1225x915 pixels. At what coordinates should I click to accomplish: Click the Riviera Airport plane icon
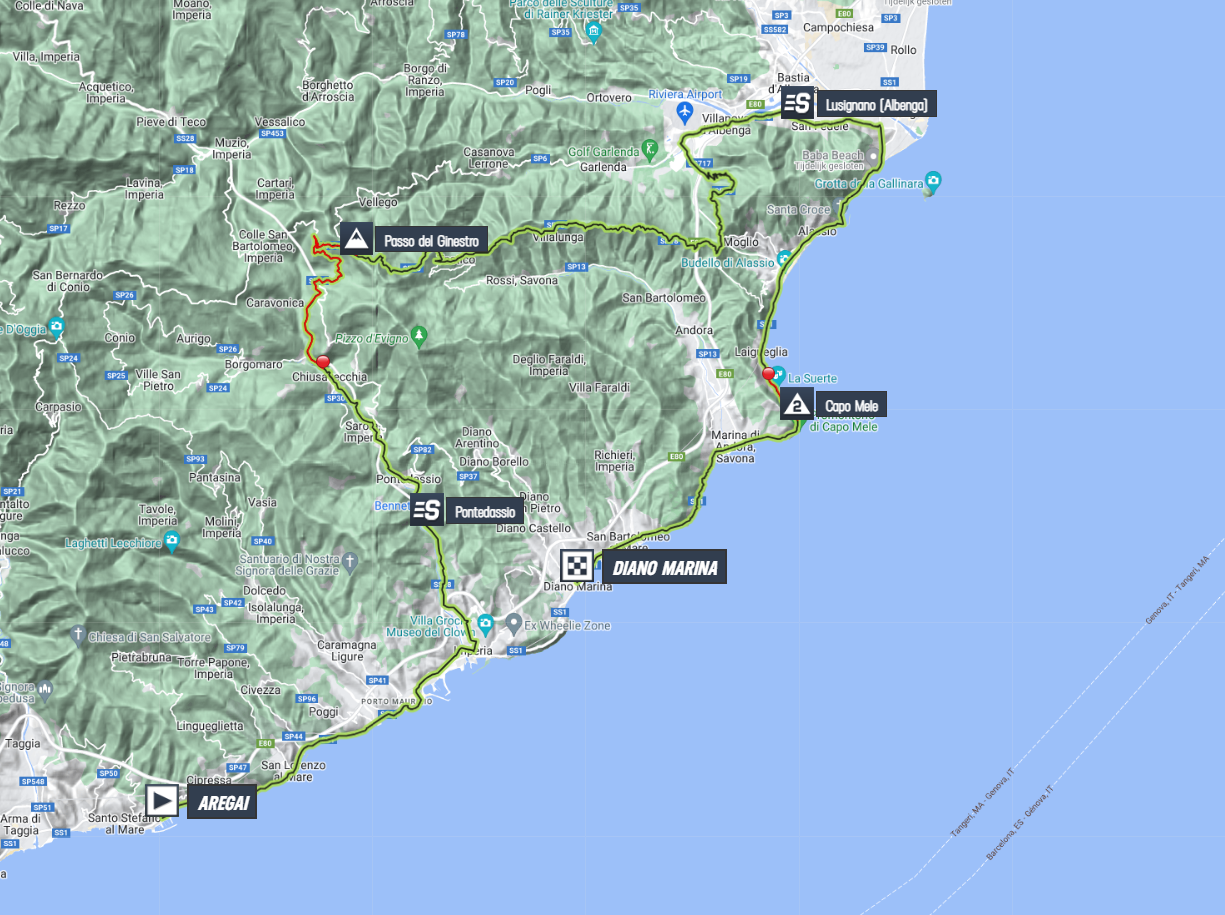coord(684,109)
